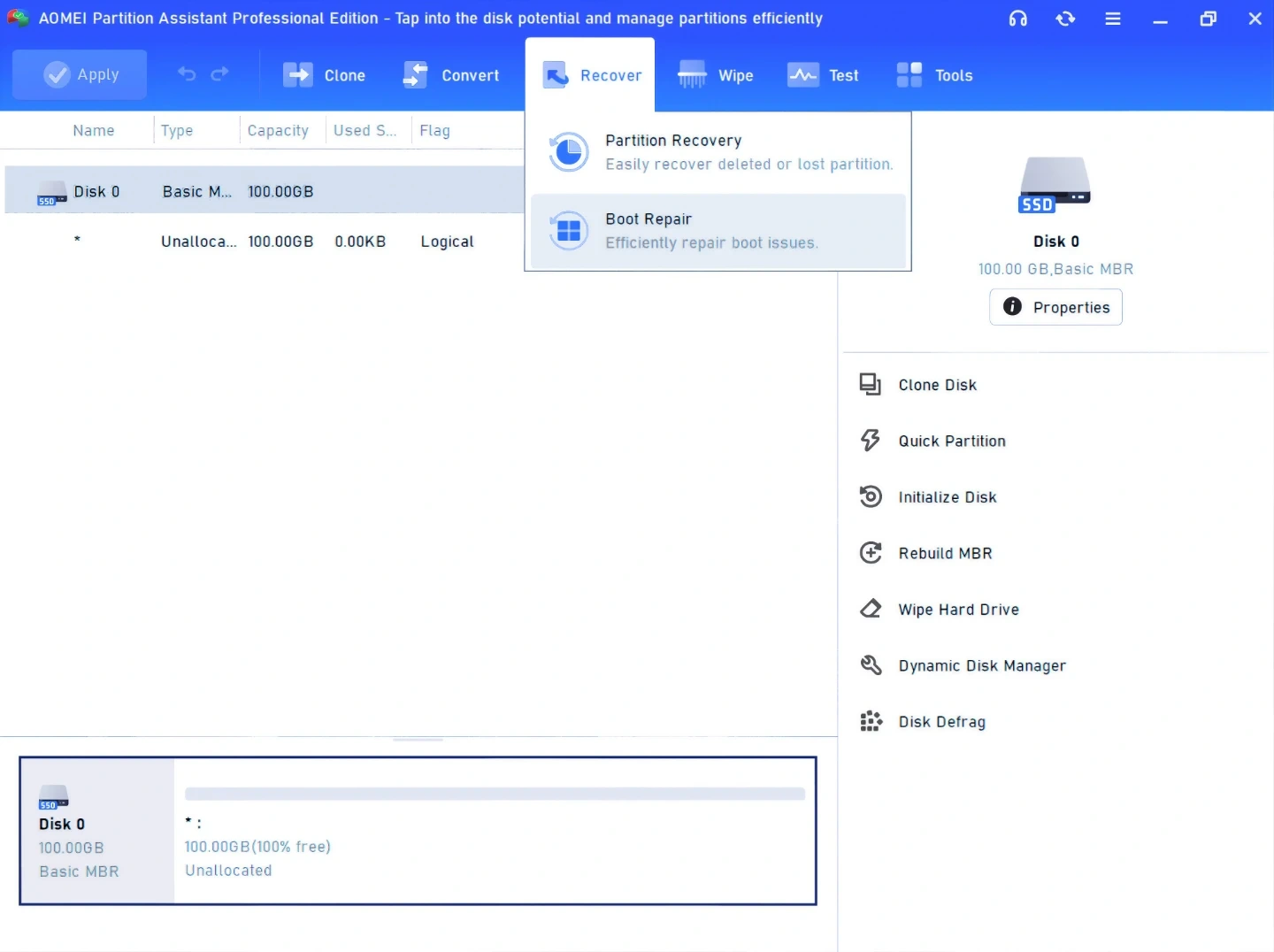Select the Disk 0 row in list
The image size is (1274, 952).
point(264,191)
